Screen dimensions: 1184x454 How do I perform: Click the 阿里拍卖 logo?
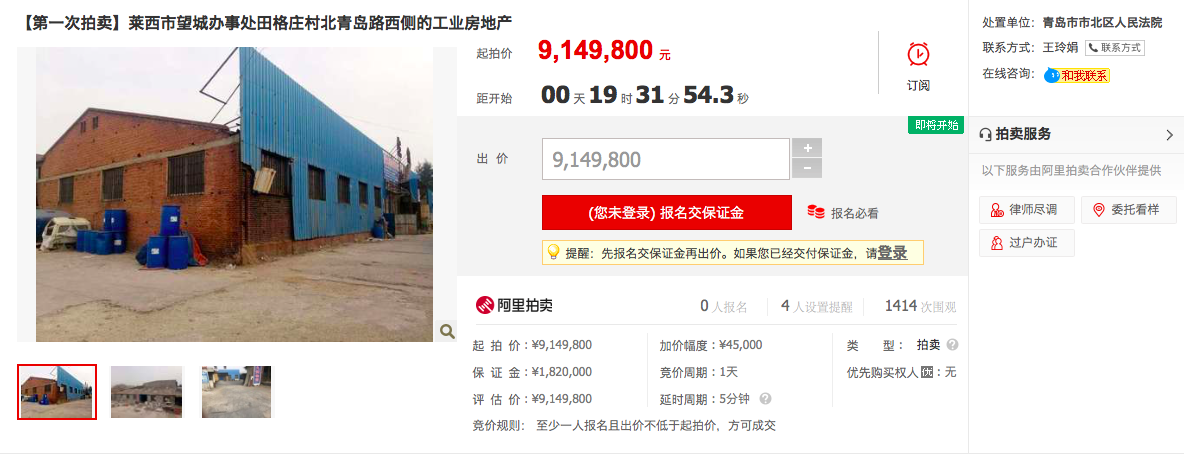click(514, 305)
